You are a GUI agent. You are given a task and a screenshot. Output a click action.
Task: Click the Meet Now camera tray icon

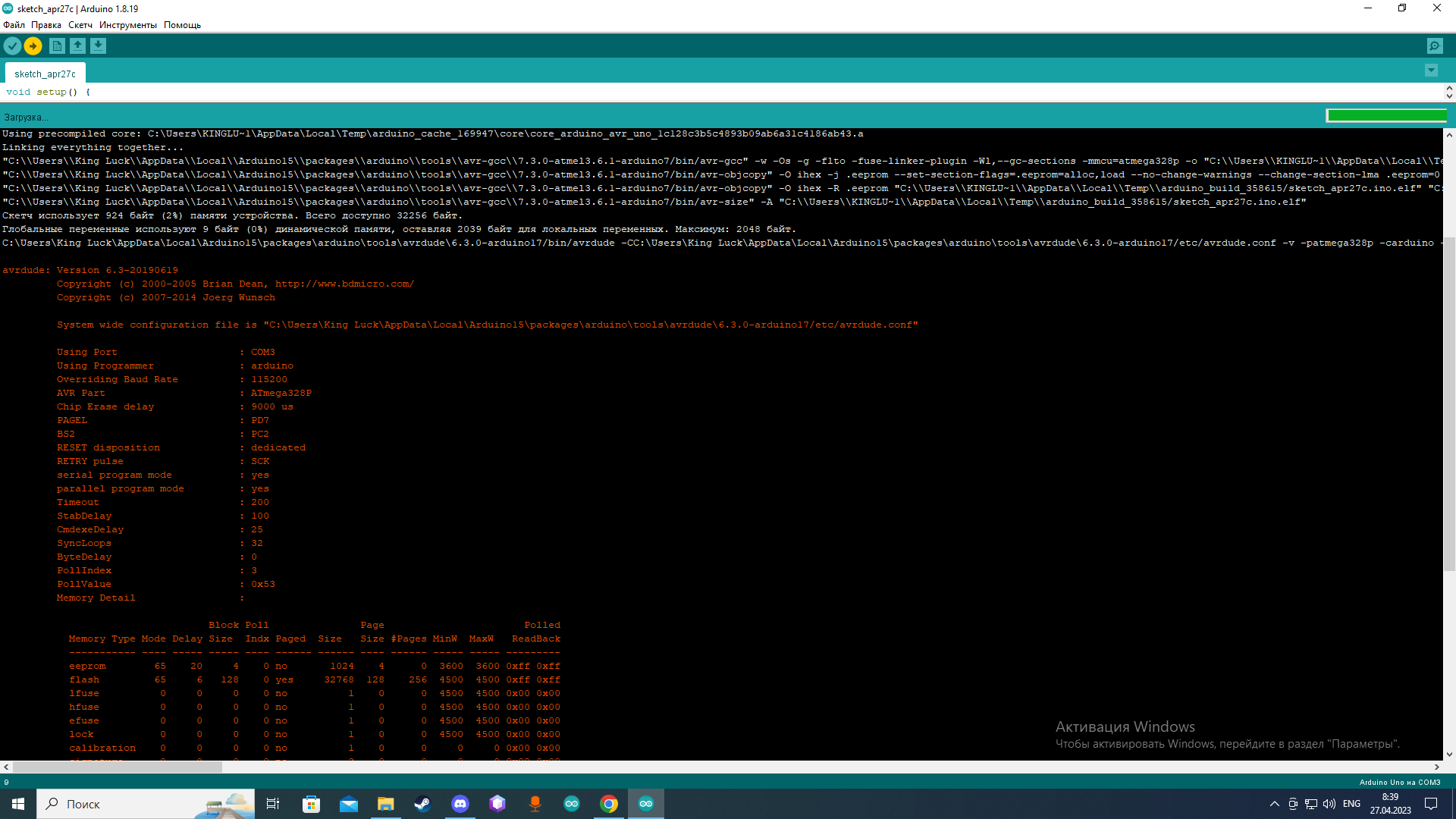[x=1293, y=804]
